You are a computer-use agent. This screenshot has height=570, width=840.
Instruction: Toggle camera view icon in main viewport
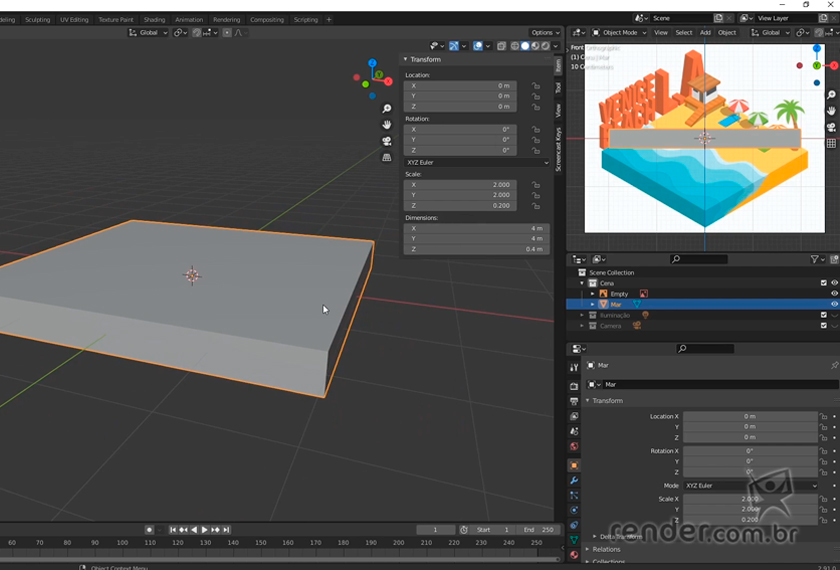387,141
